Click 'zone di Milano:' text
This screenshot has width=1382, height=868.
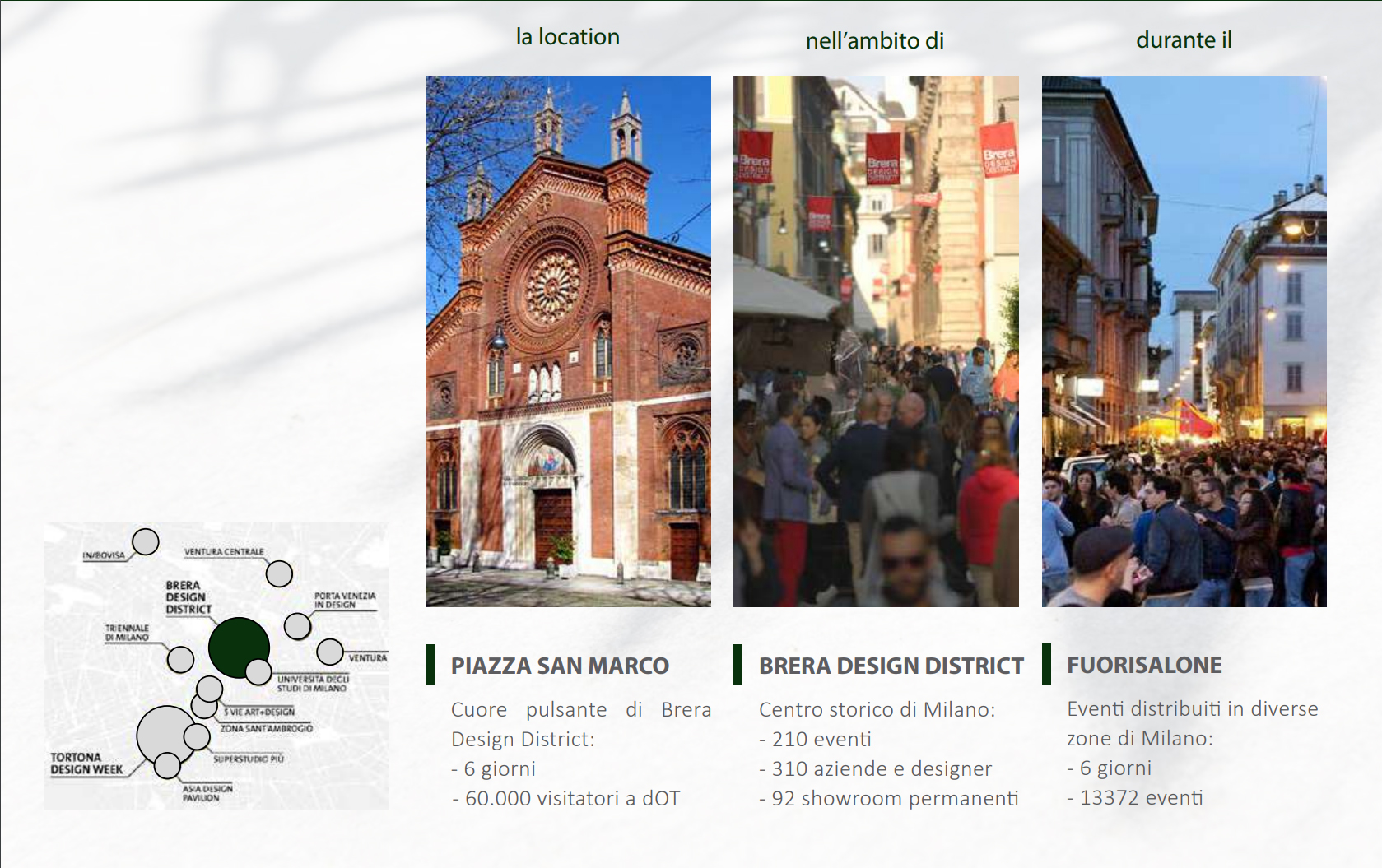(x=1140, y=738)
